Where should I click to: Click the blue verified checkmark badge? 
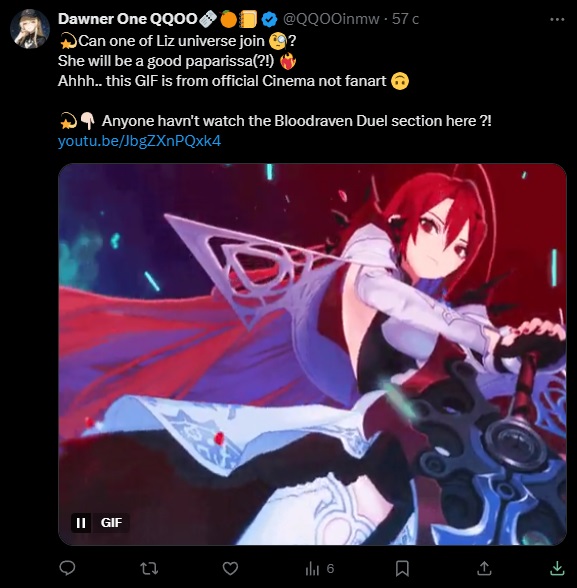pos(269,19)
